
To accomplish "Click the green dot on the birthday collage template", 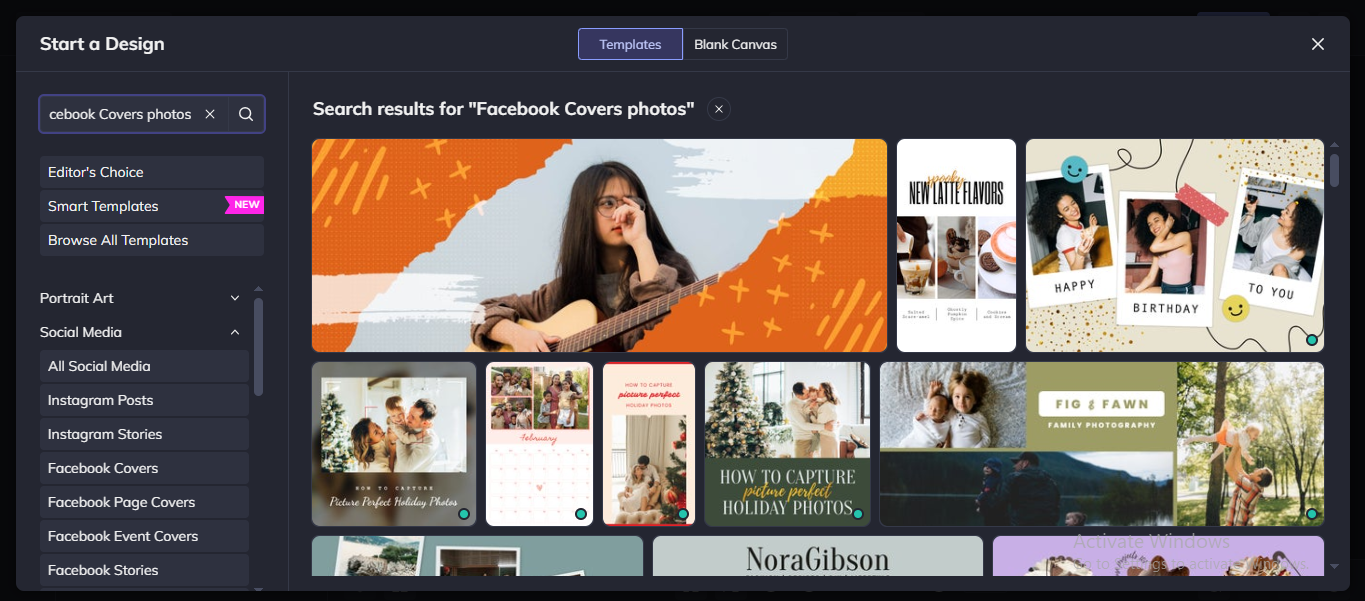I will click(x=1311, y=340).
